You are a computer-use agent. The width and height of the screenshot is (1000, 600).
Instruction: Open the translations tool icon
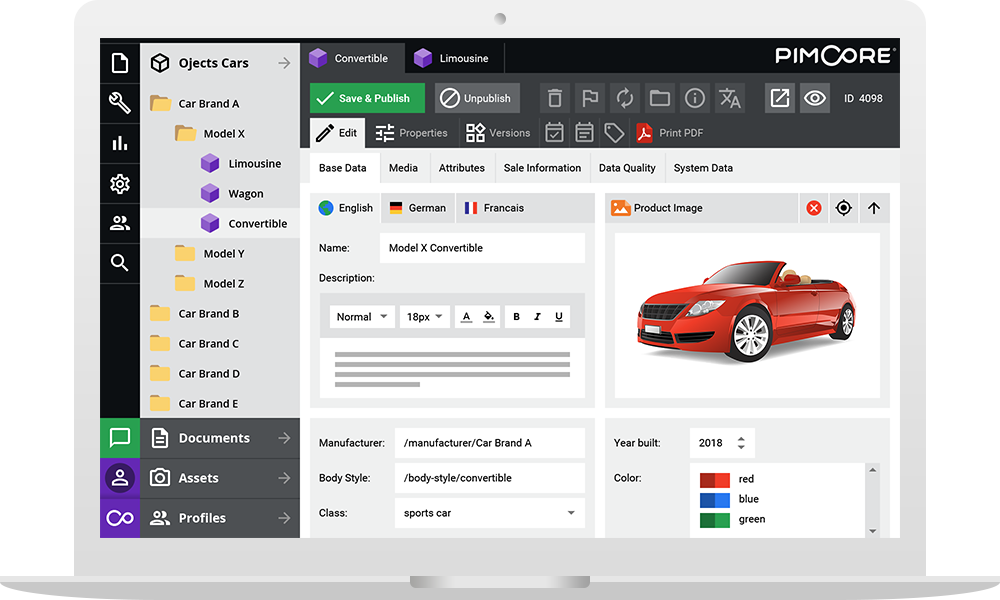click(729, 97)
